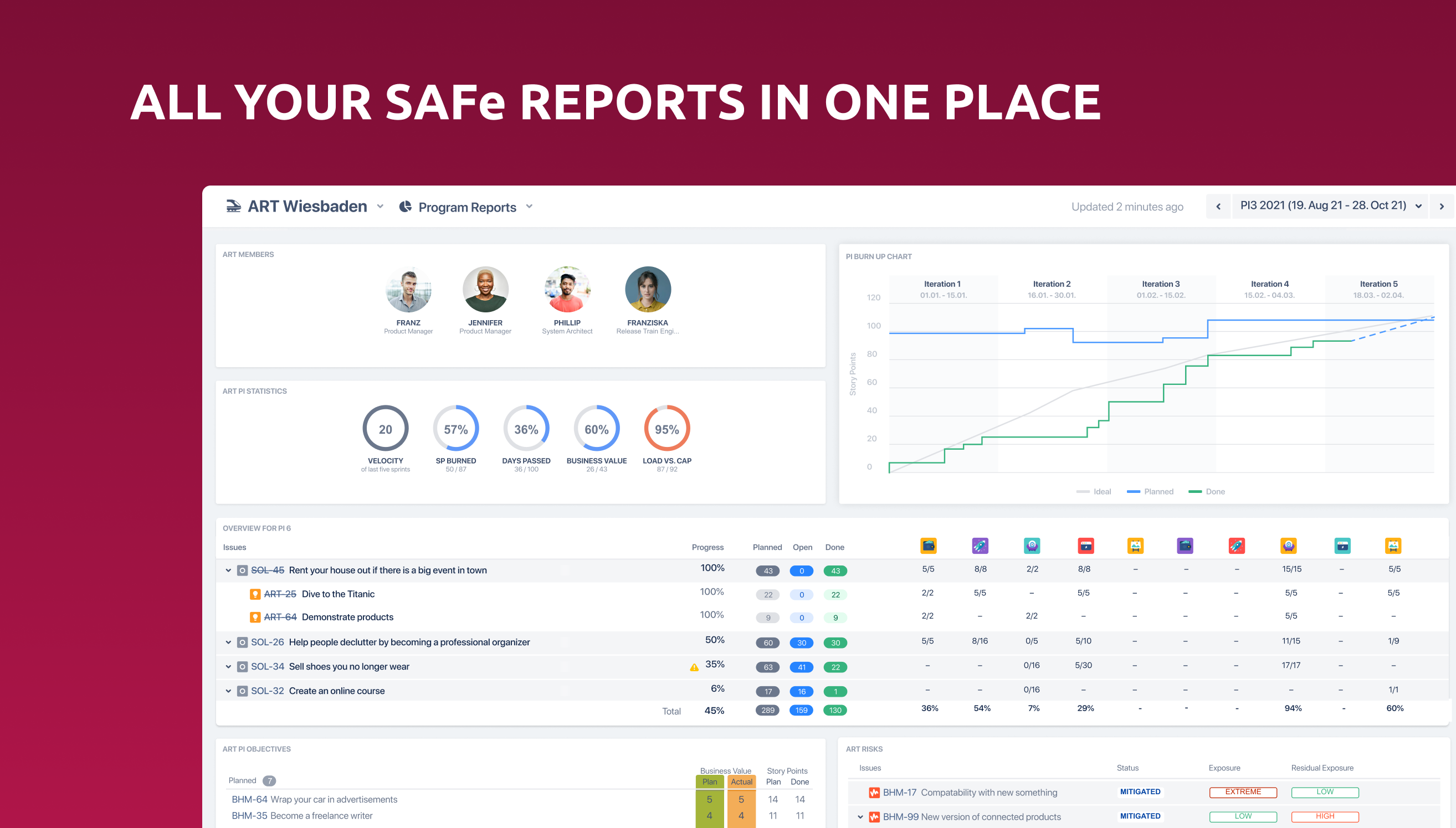
Task: Click the warning triangle next to SOL-34 progress
Action: coord(694,667)
